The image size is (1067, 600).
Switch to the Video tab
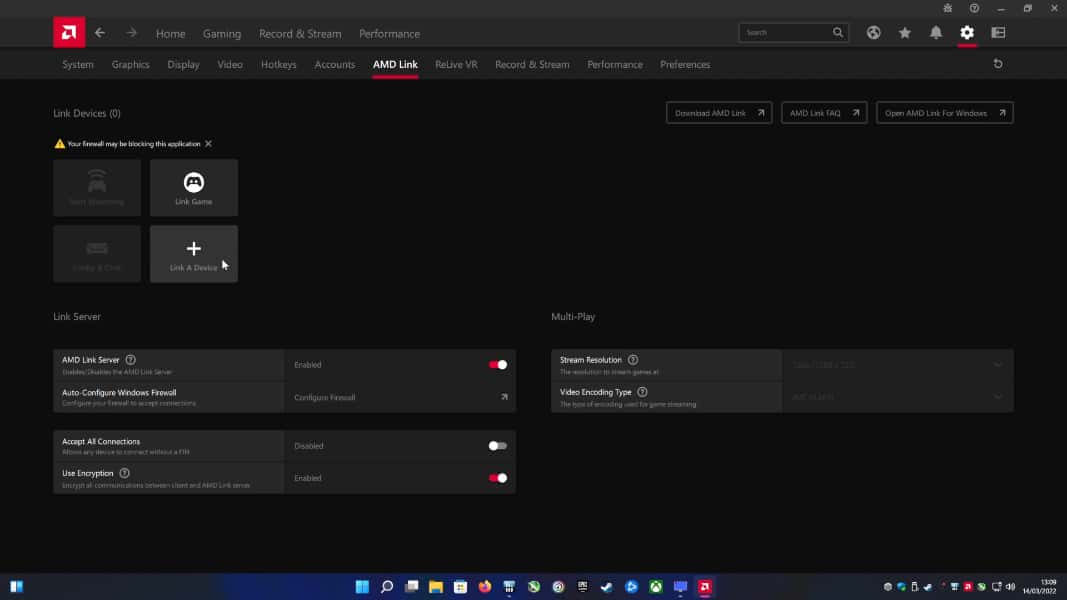coord(230,65)
